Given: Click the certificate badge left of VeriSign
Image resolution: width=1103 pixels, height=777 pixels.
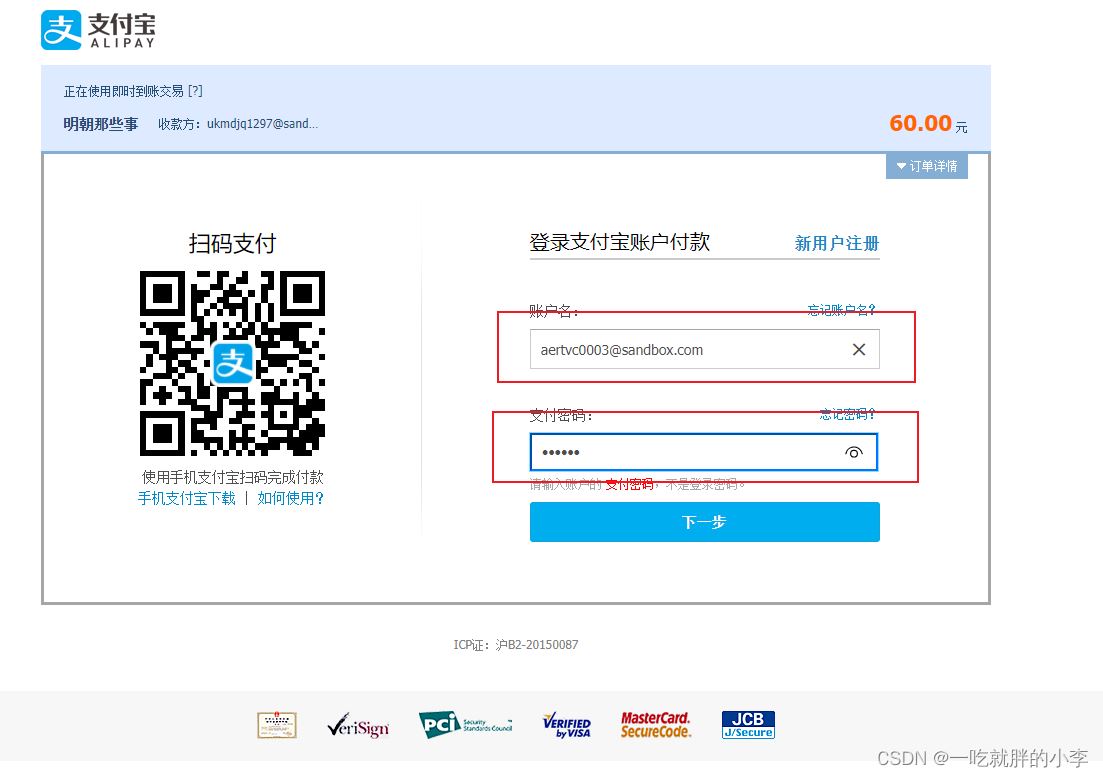Looking at the screenshot, I should tap(277, 725).
